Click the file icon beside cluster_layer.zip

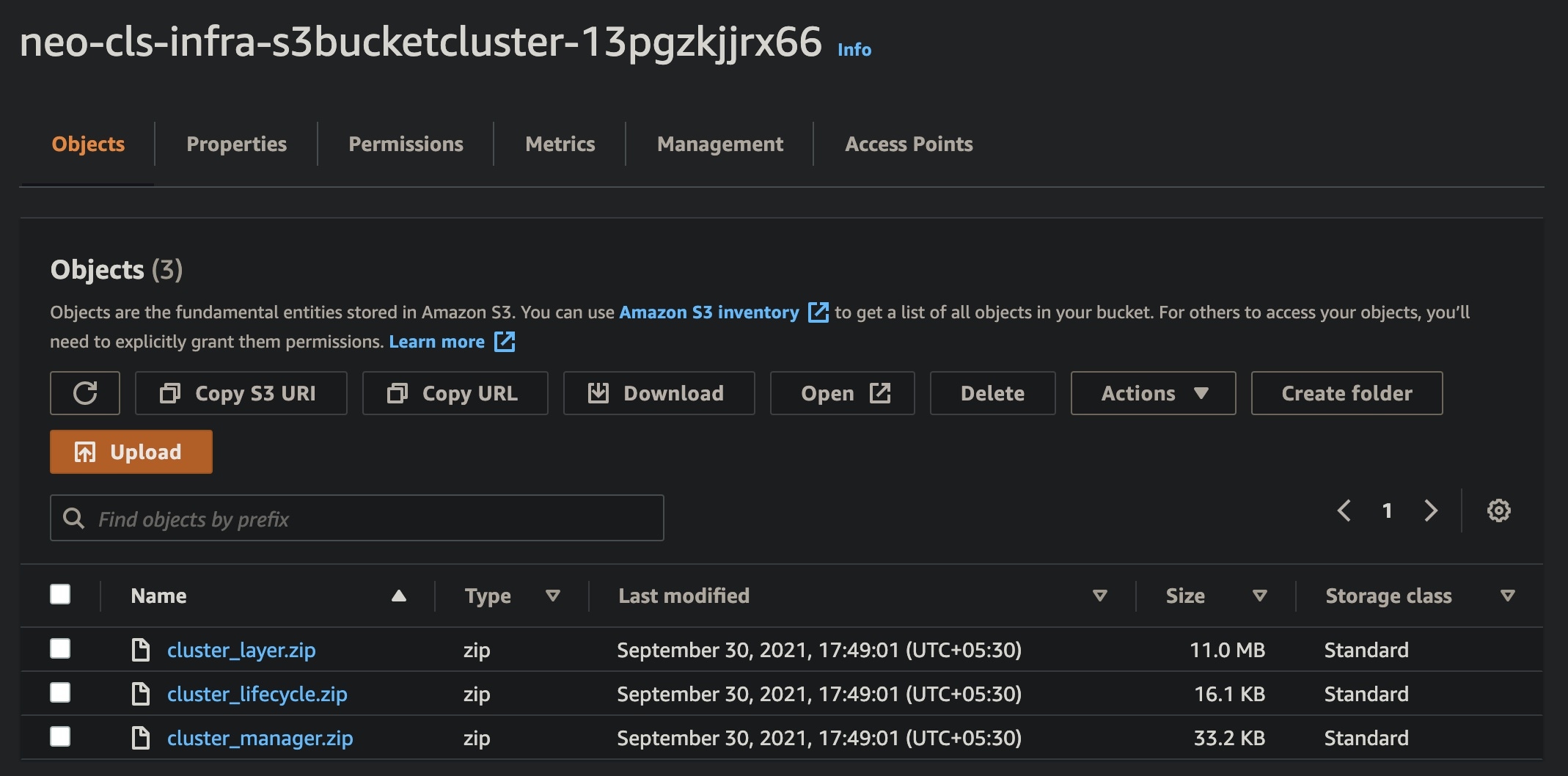(140, 650)
